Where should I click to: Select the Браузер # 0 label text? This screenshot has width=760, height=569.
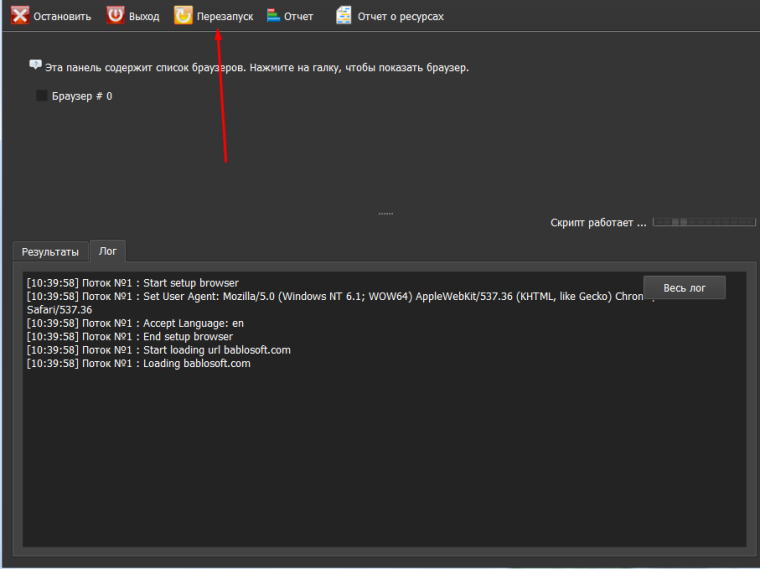click(82, 96)
